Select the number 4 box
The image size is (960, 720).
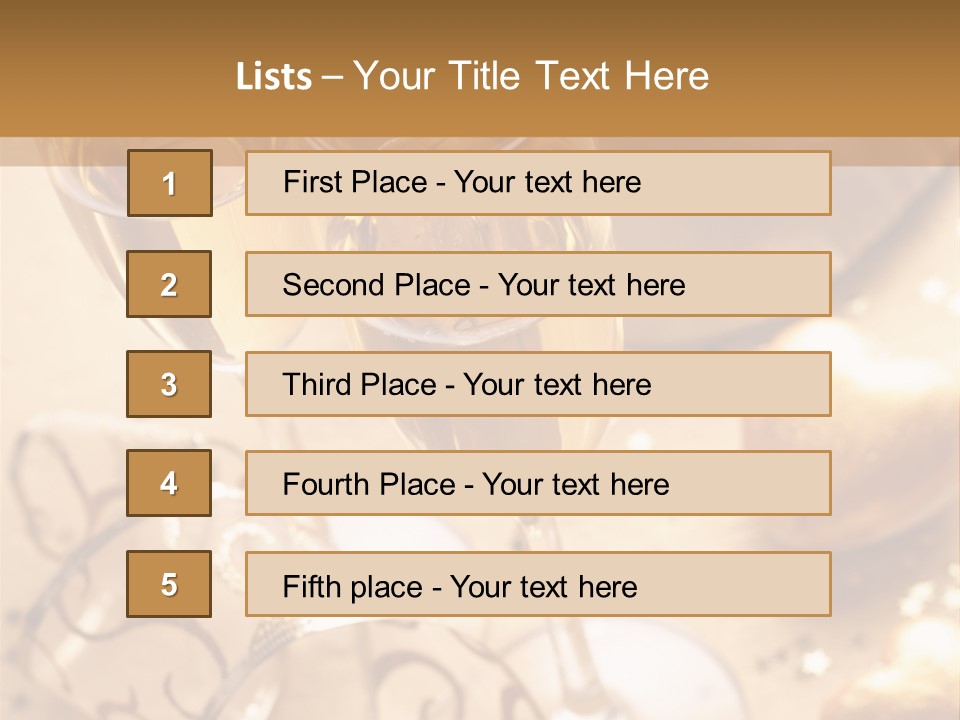pyautogui.click(x=169, y=483)
